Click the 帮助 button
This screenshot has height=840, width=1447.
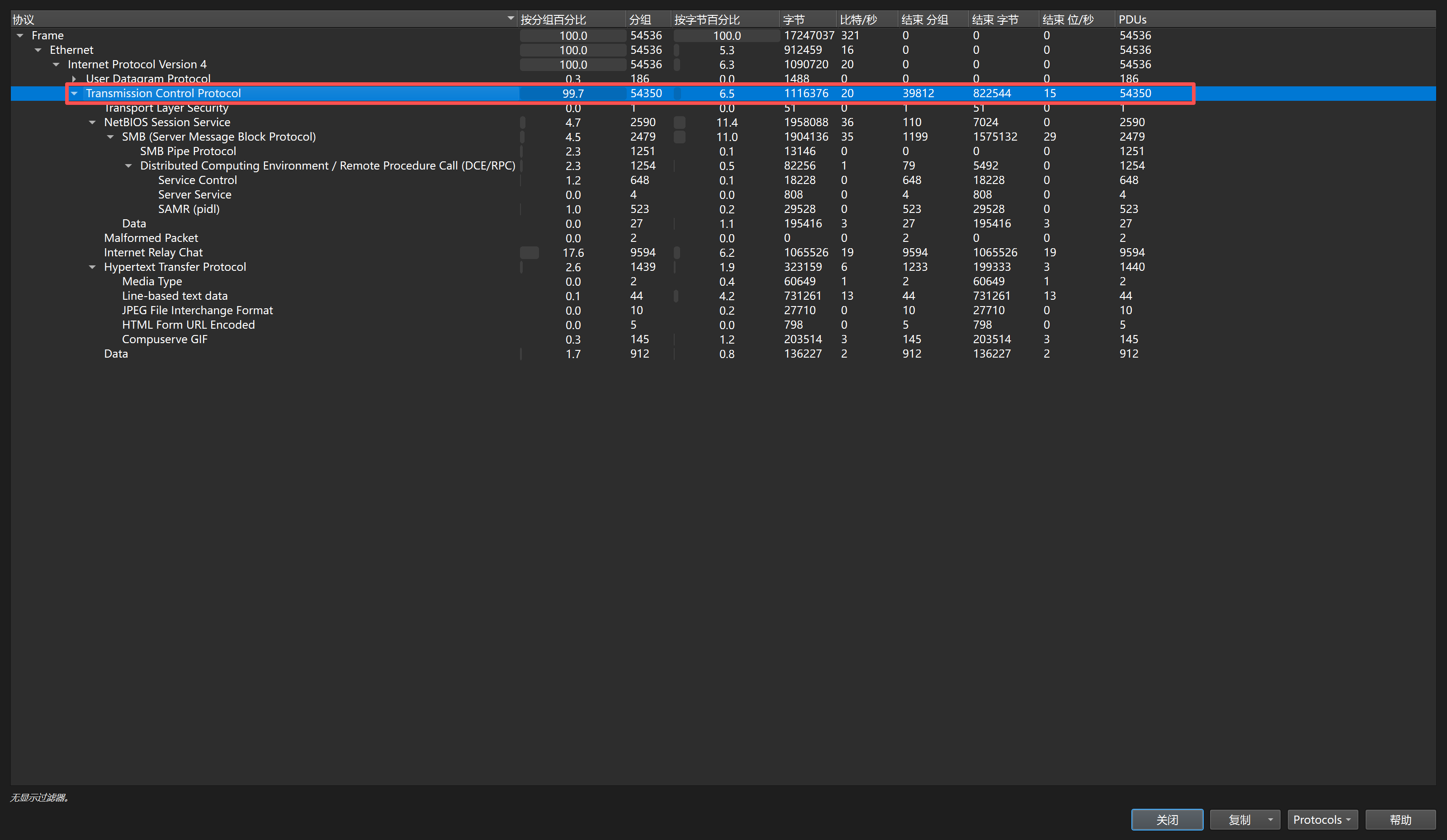[x=1400, y=820]
